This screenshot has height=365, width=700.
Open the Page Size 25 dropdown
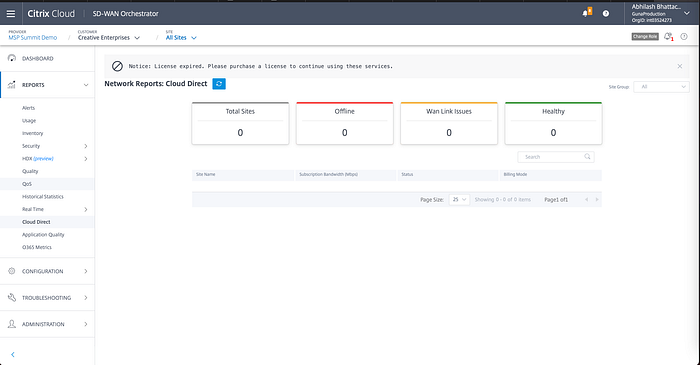coord(459,199)
